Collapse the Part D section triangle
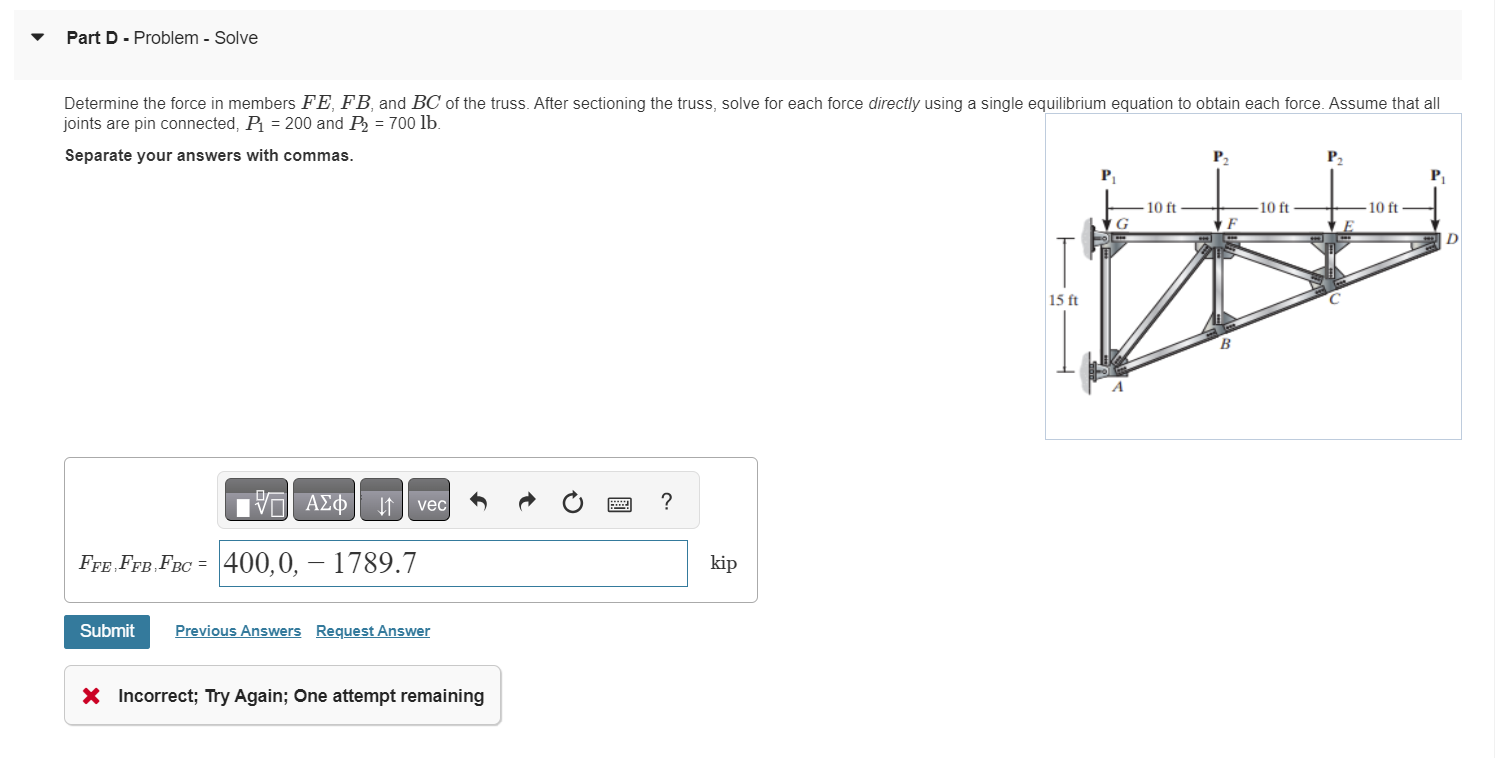1495x758 pixels. click(36, 37)
